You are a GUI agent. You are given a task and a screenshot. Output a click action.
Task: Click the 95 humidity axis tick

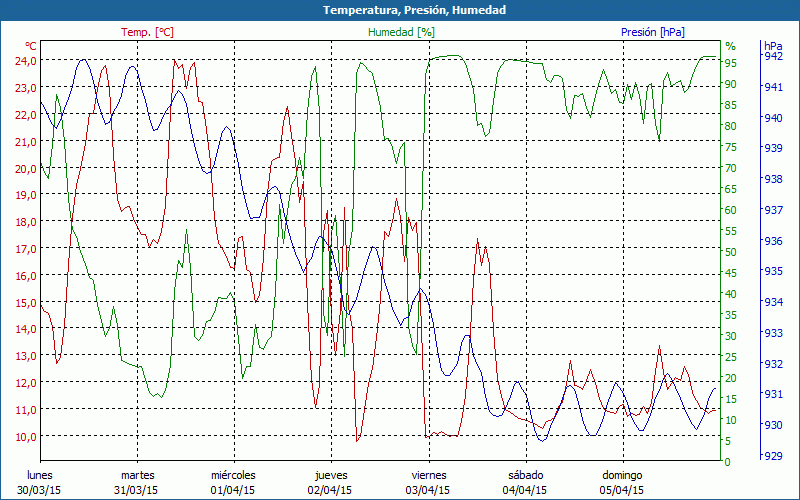(731, 63)
